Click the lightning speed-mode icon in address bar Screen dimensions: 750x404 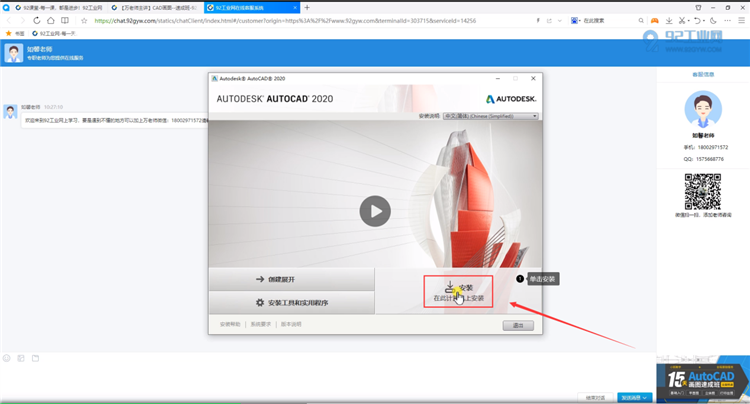(x=538, y=21)
